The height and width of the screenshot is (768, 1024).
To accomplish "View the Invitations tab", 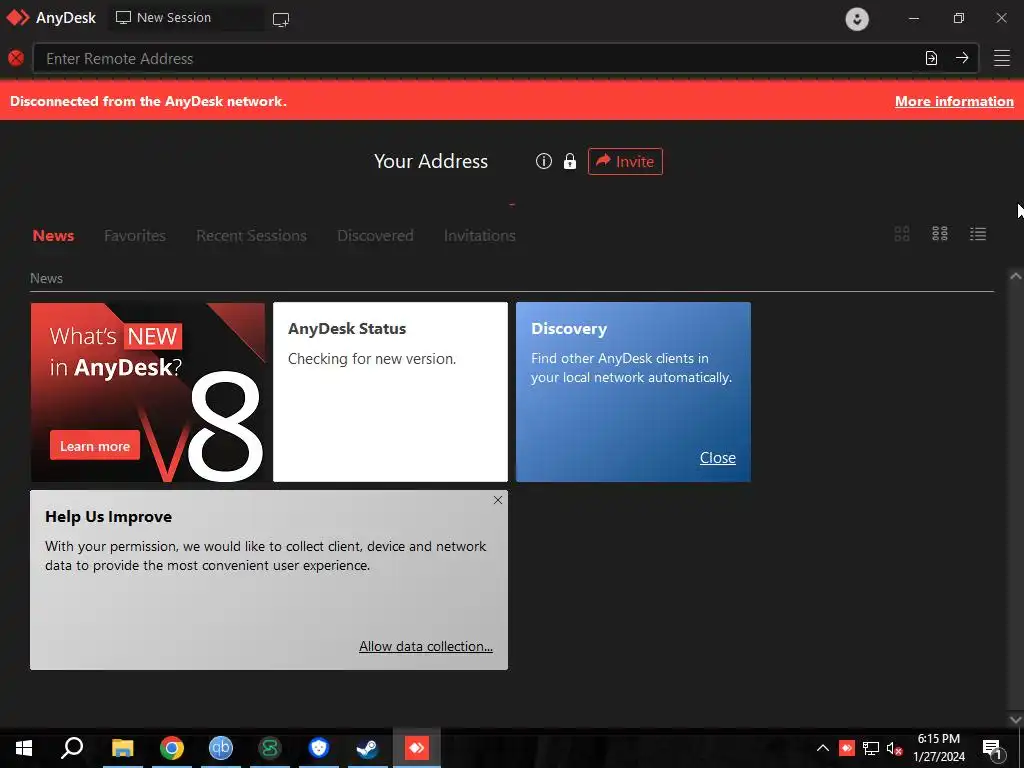I will [479, 236].
